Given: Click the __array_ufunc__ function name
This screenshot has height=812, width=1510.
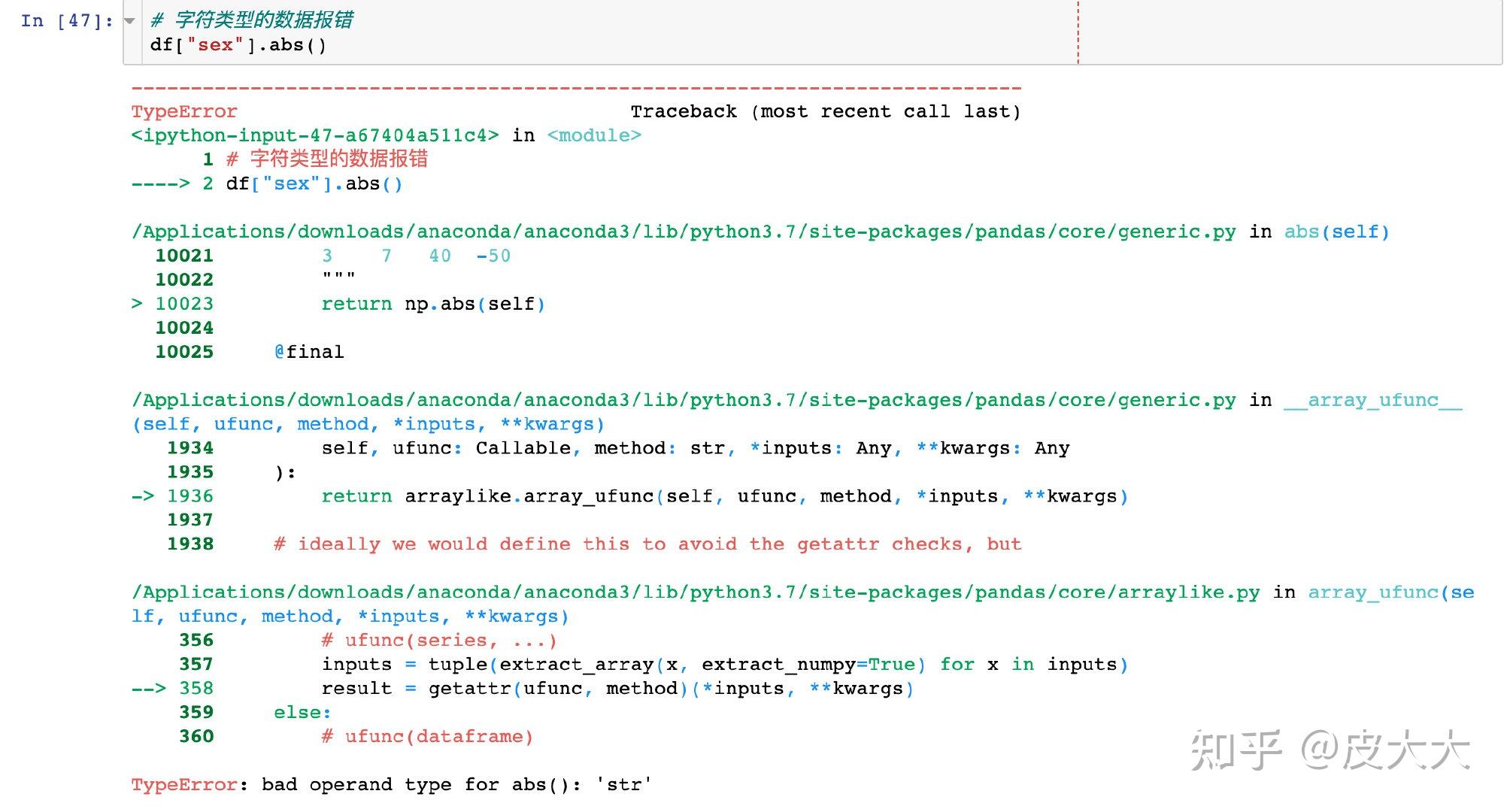Looking at the screenshot, I should tap(1372, 400).
